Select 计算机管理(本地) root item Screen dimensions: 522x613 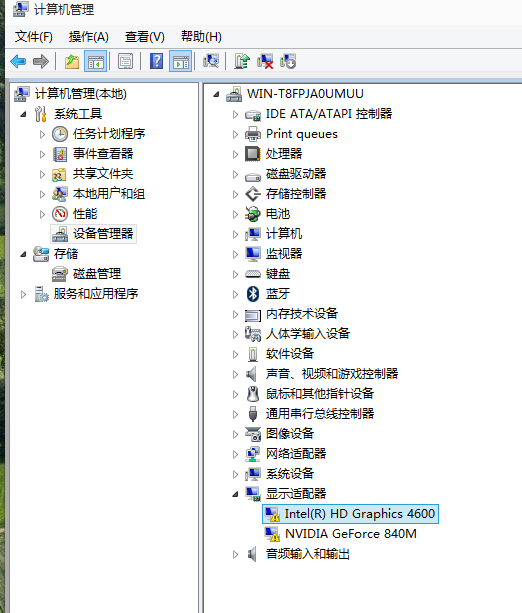[81, 94]
